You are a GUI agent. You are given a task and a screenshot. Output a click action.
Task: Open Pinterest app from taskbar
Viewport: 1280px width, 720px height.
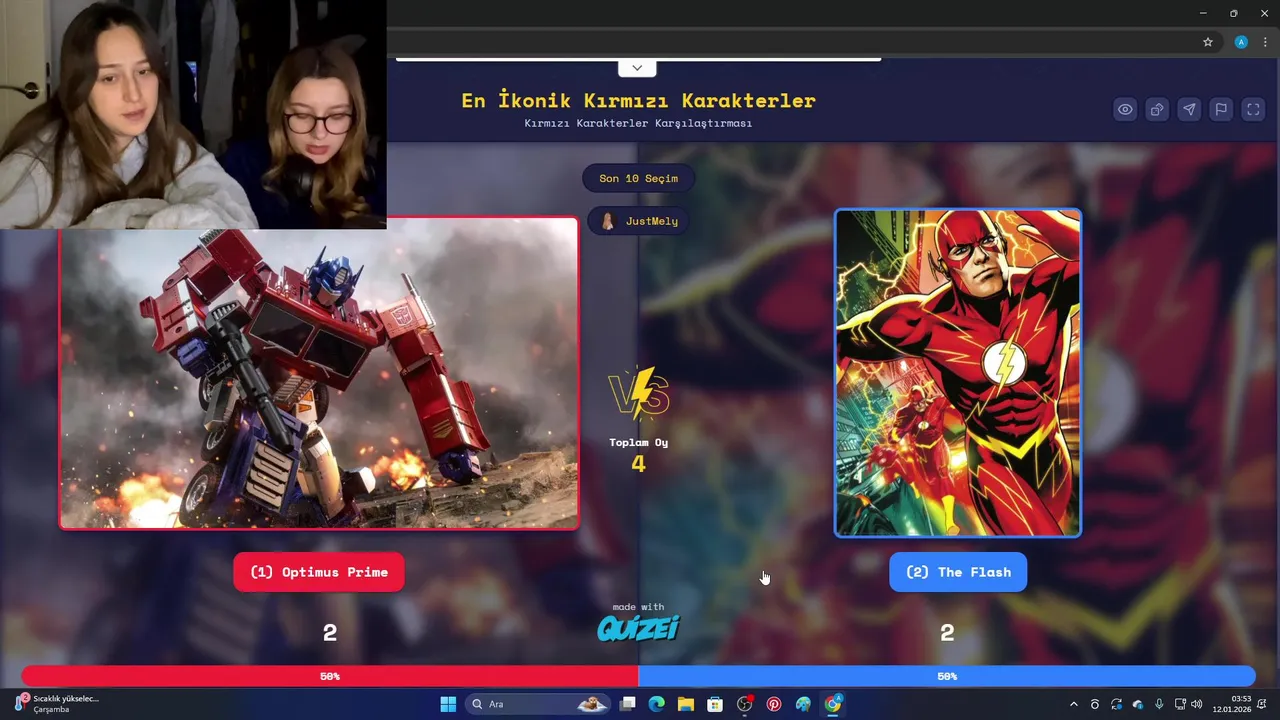(x=774, y=704)
